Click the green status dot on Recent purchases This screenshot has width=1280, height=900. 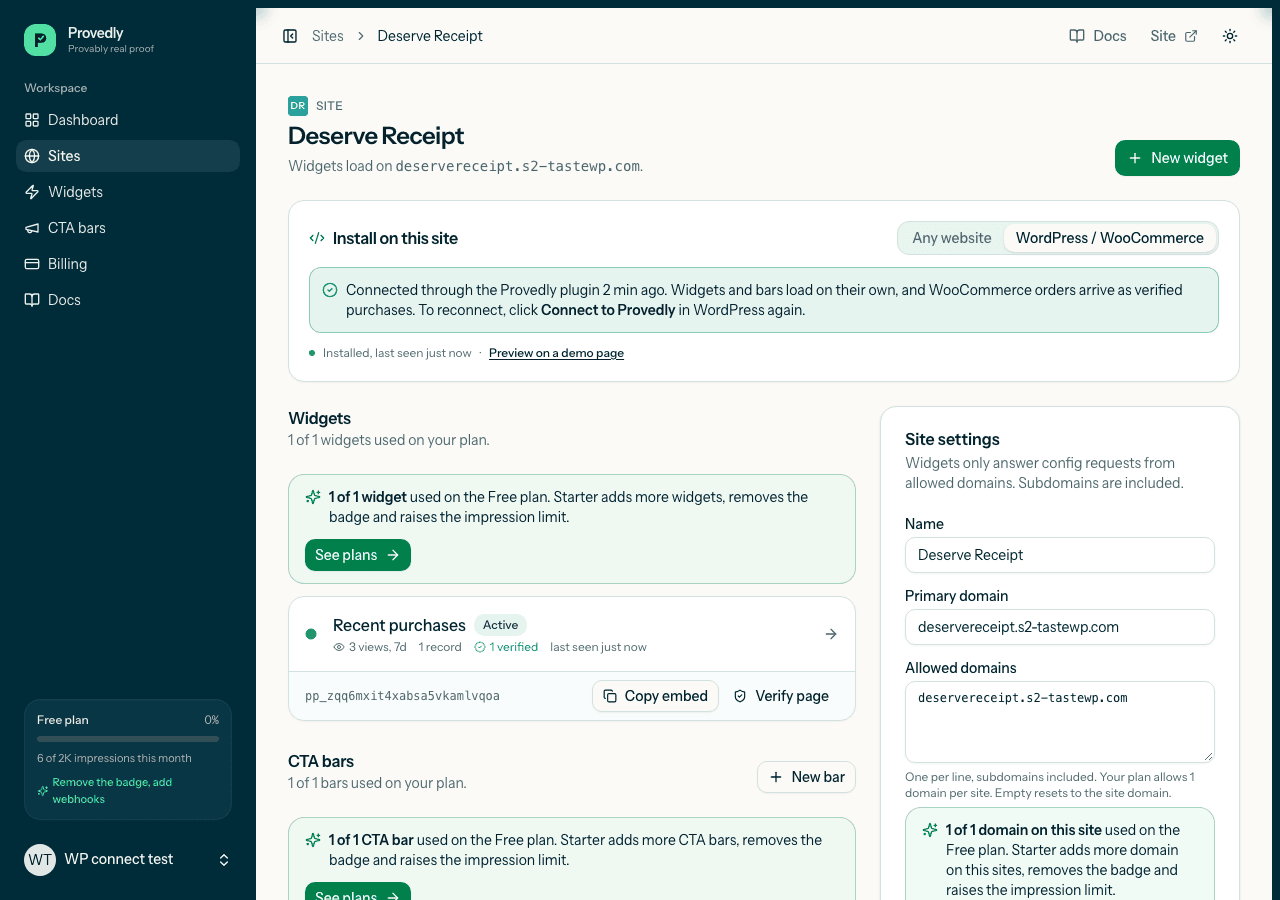pyautogui.click(x=311, y=634)
